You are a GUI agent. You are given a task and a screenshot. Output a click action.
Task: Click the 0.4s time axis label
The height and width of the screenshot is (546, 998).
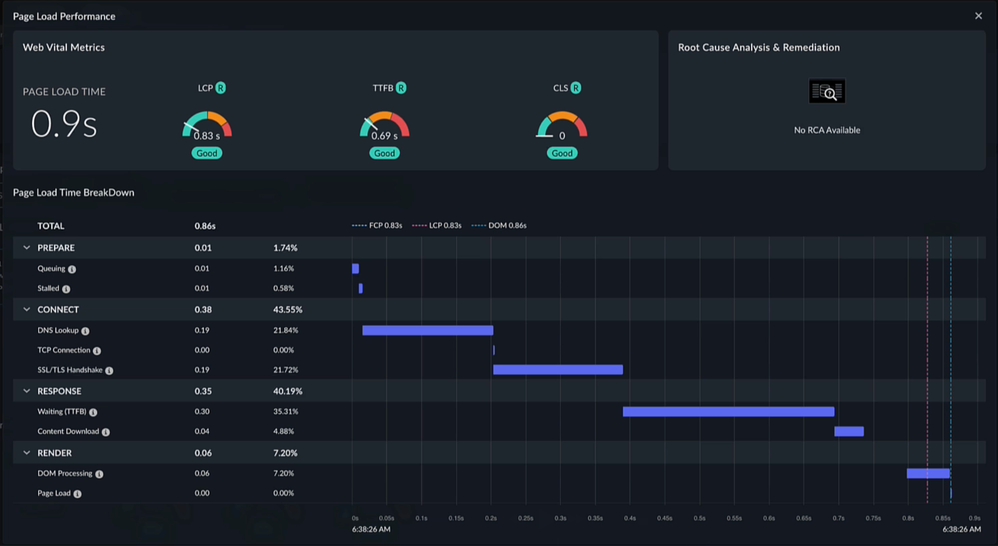[629, 518]
